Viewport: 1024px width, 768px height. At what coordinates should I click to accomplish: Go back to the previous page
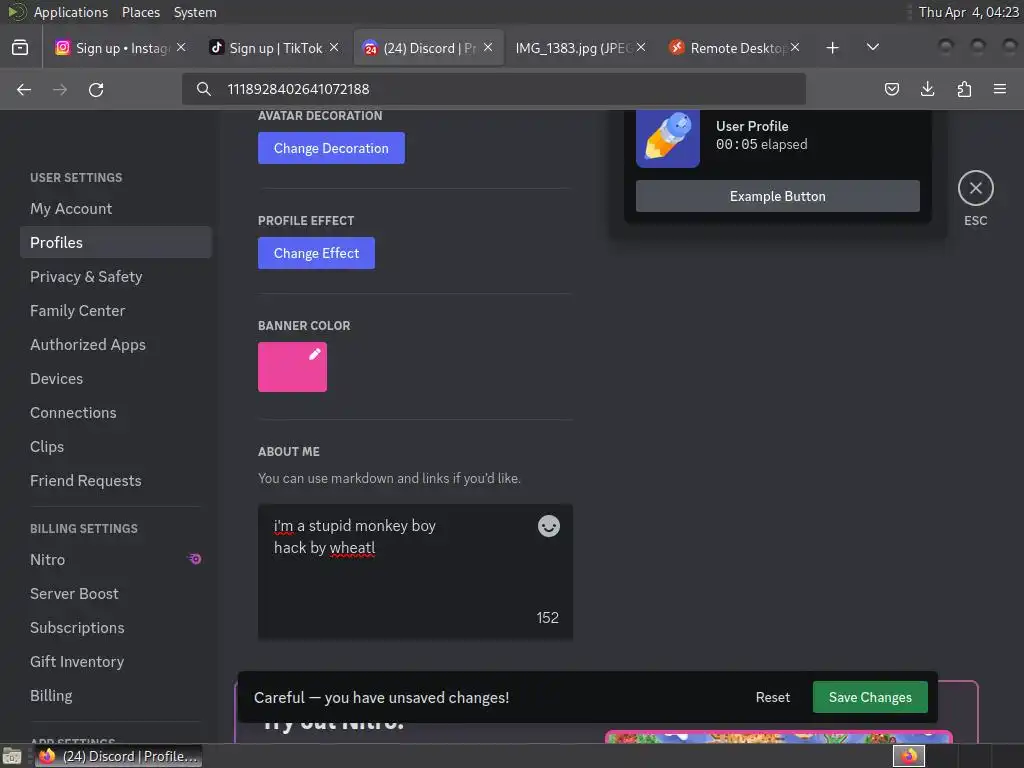tap(24, 89)
